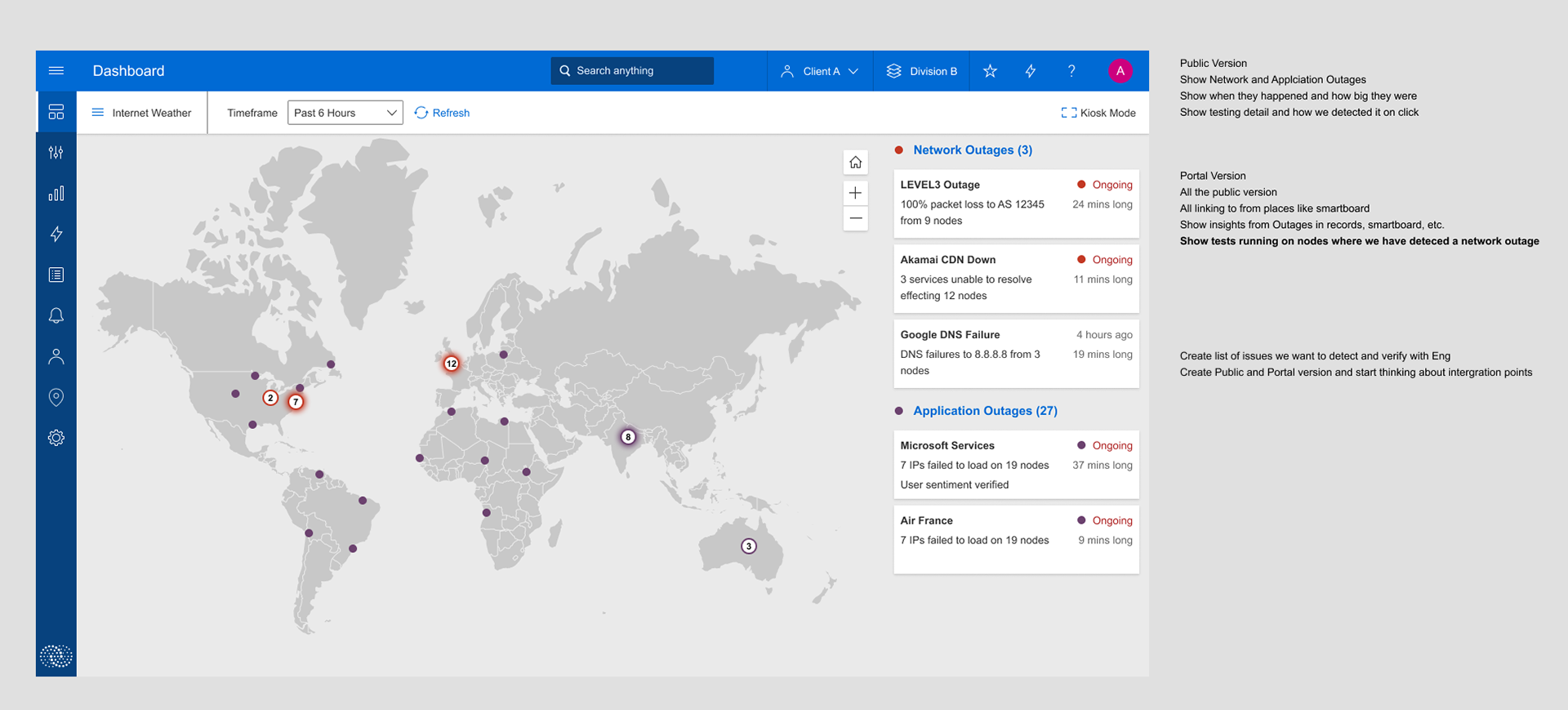Click the favorites star icon in header
This screenshot has width=1568, height=710.
[990, 71]
